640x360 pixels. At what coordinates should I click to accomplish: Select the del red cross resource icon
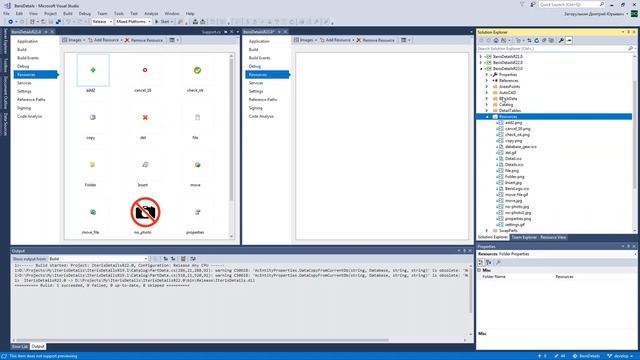click(x=144, y=118)
